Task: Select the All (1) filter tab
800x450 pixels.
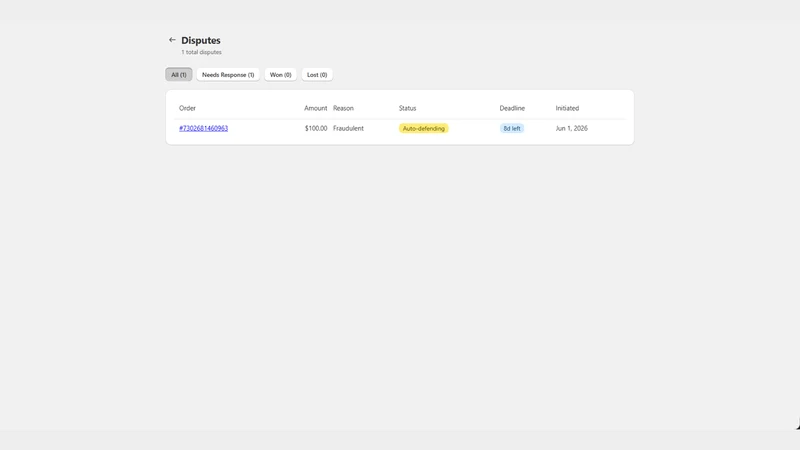Action: [179, 74]
